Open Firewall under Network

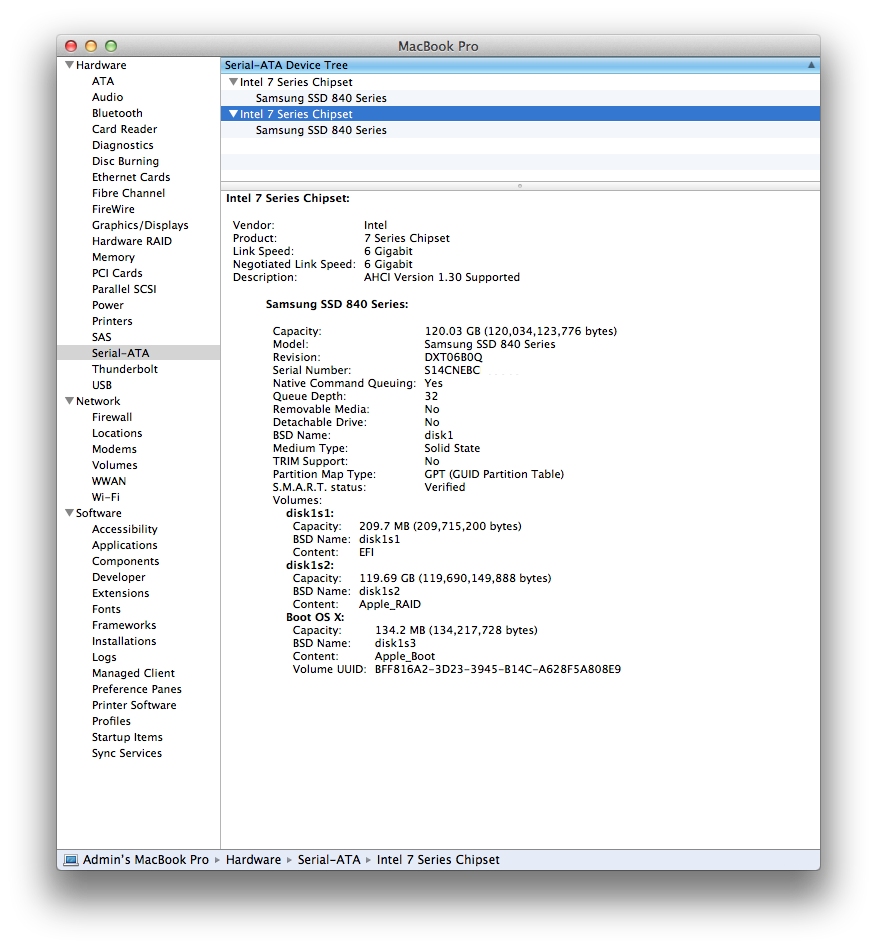click(x=112, y=417)
